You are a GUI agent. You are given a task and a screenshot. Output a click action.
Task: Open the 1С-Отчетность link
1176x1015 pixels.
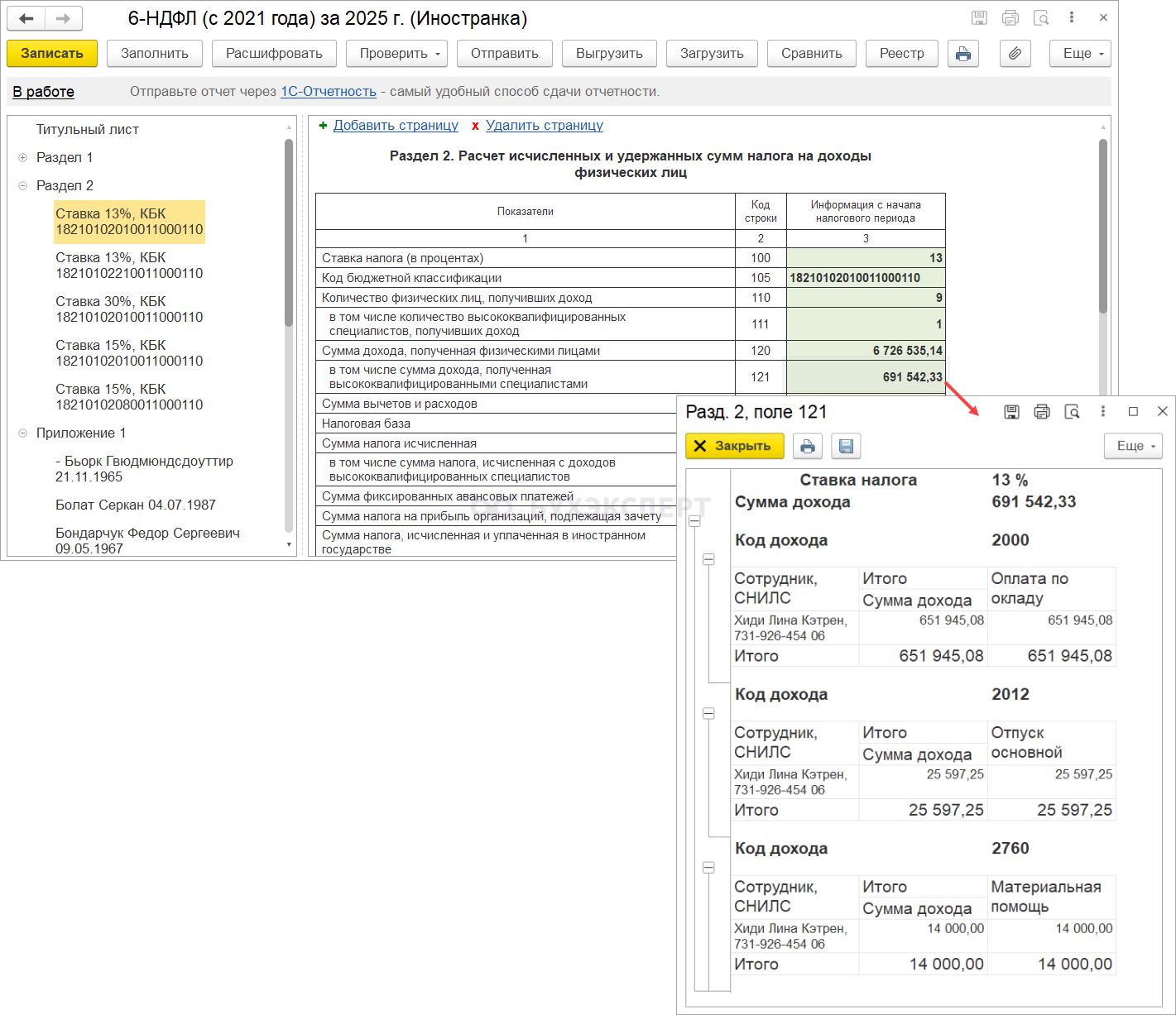click(x=329, y=92)
